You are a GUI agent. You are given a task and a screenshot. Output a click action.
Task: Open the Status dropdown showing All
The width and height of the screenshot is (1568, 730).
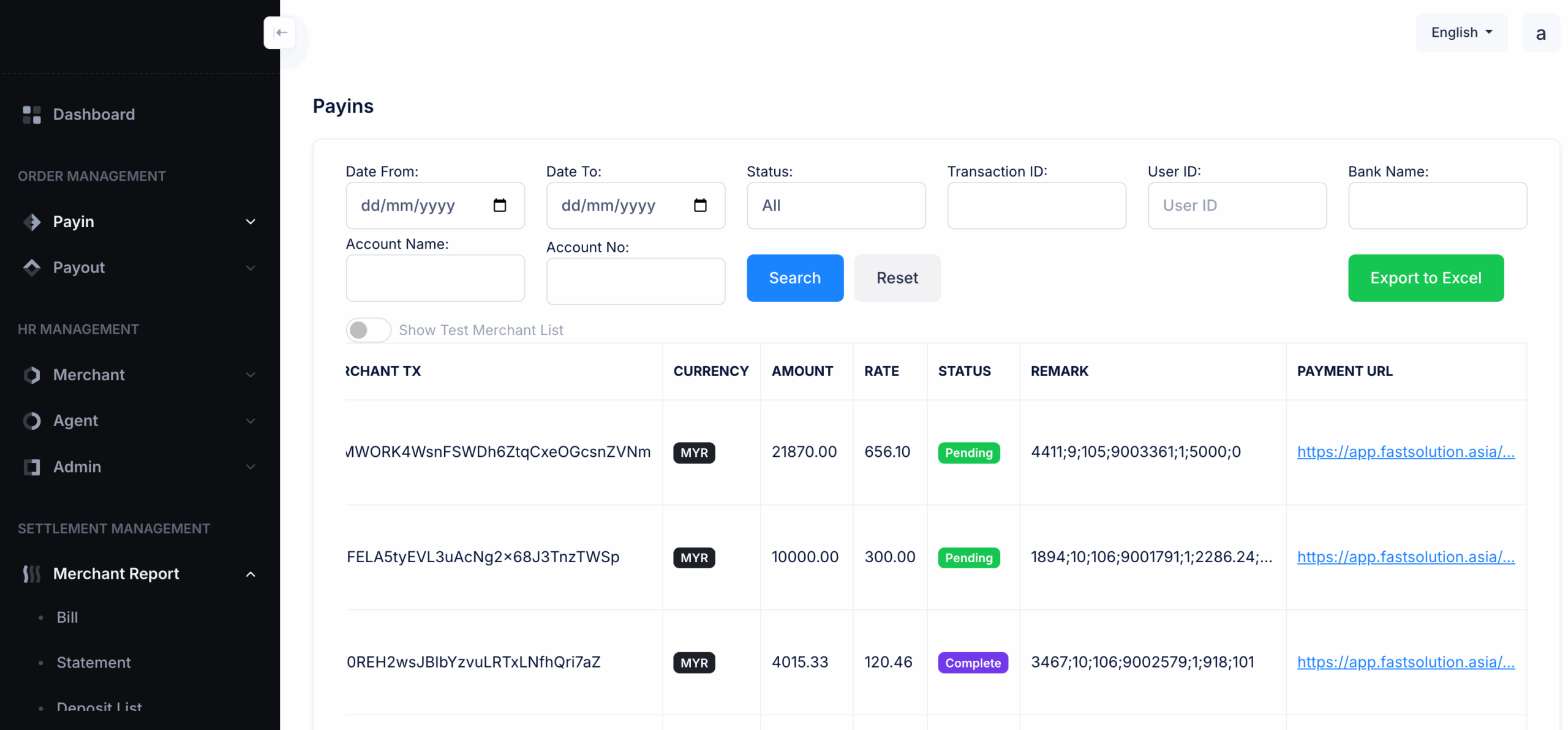(835, 205)
